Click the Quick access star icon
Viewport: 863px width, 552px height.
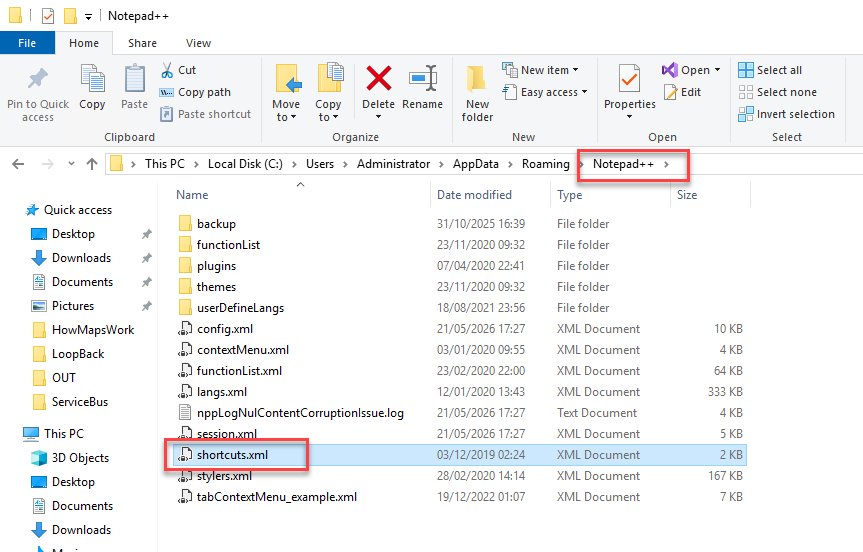click(32, 210)
